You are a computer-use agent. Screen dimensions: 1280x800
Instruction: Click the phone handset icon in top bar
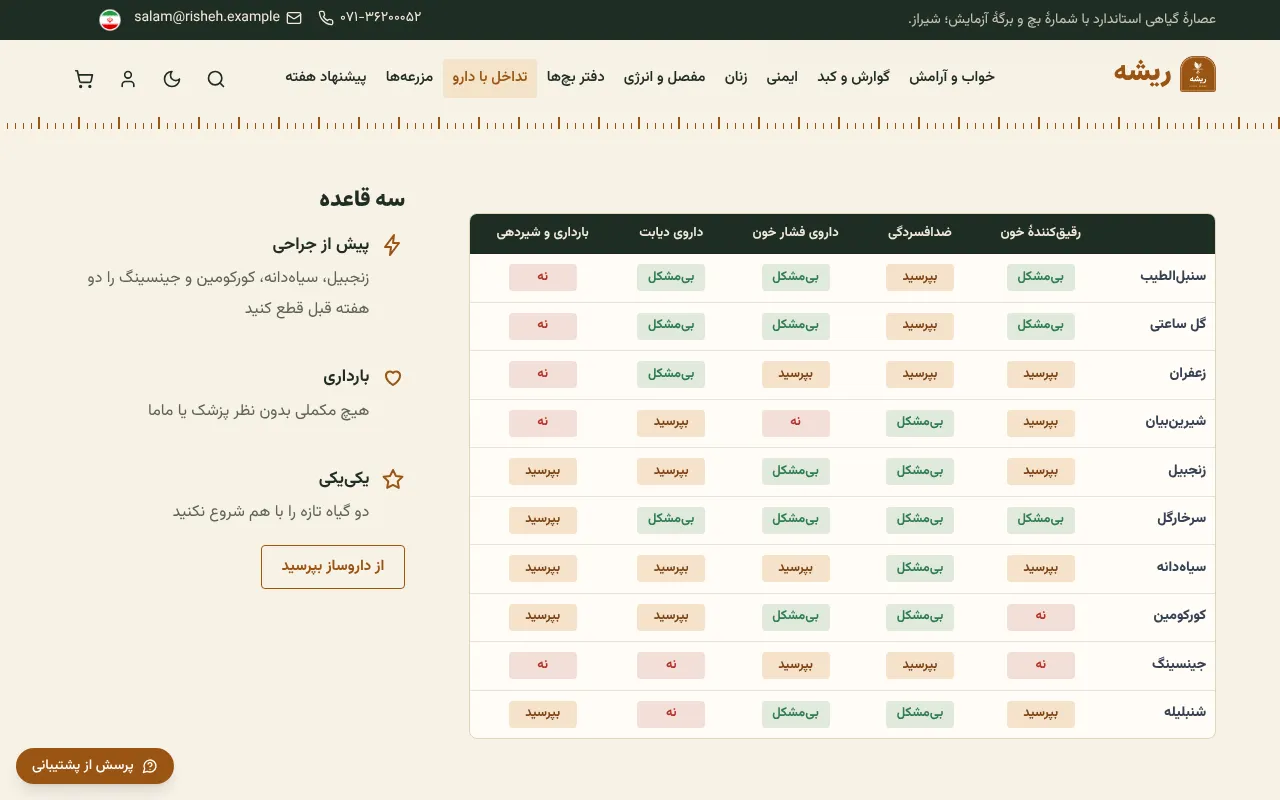click(x=326, y=18)
